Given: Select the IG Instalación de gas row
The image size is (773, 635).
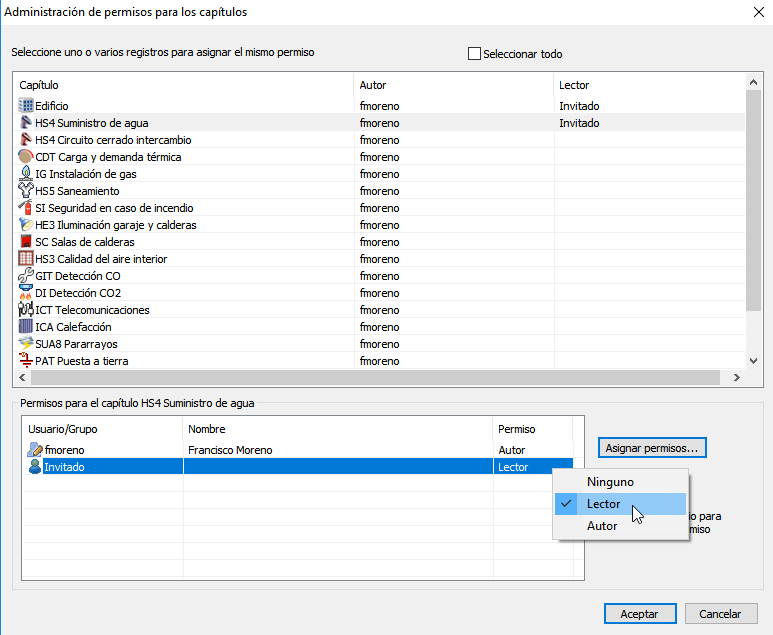Looking at the screenshot, I should [380, 174].
